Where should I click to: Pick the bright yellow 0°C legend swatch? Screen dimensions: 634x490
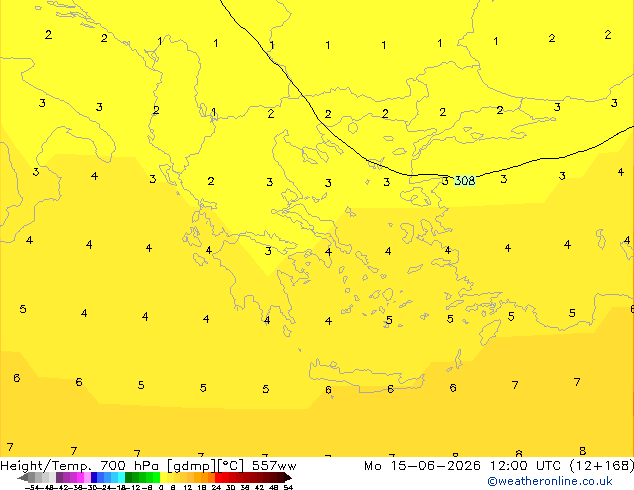click(163, 477)
